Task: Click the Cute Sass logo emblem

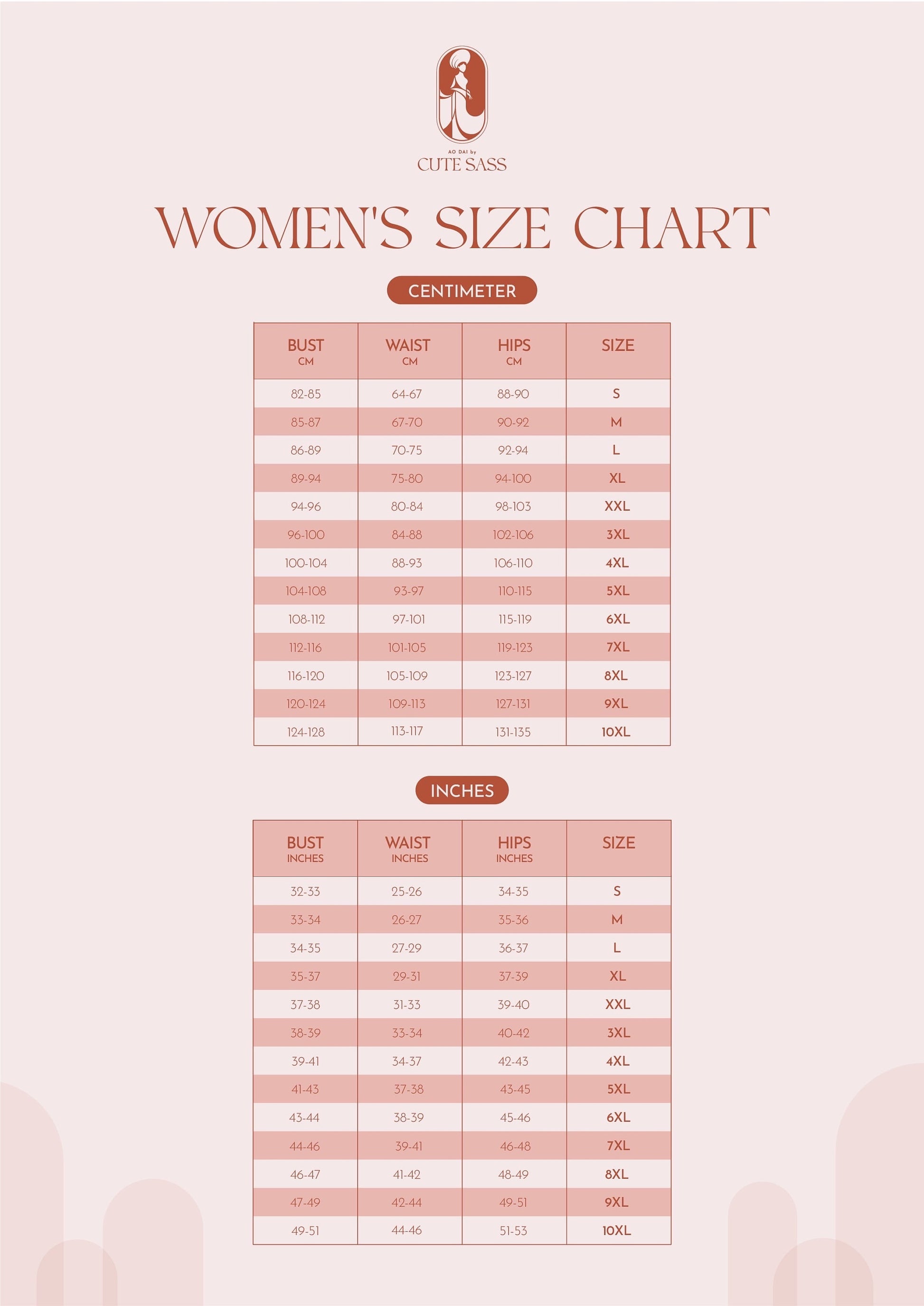Action: point(462,94)
